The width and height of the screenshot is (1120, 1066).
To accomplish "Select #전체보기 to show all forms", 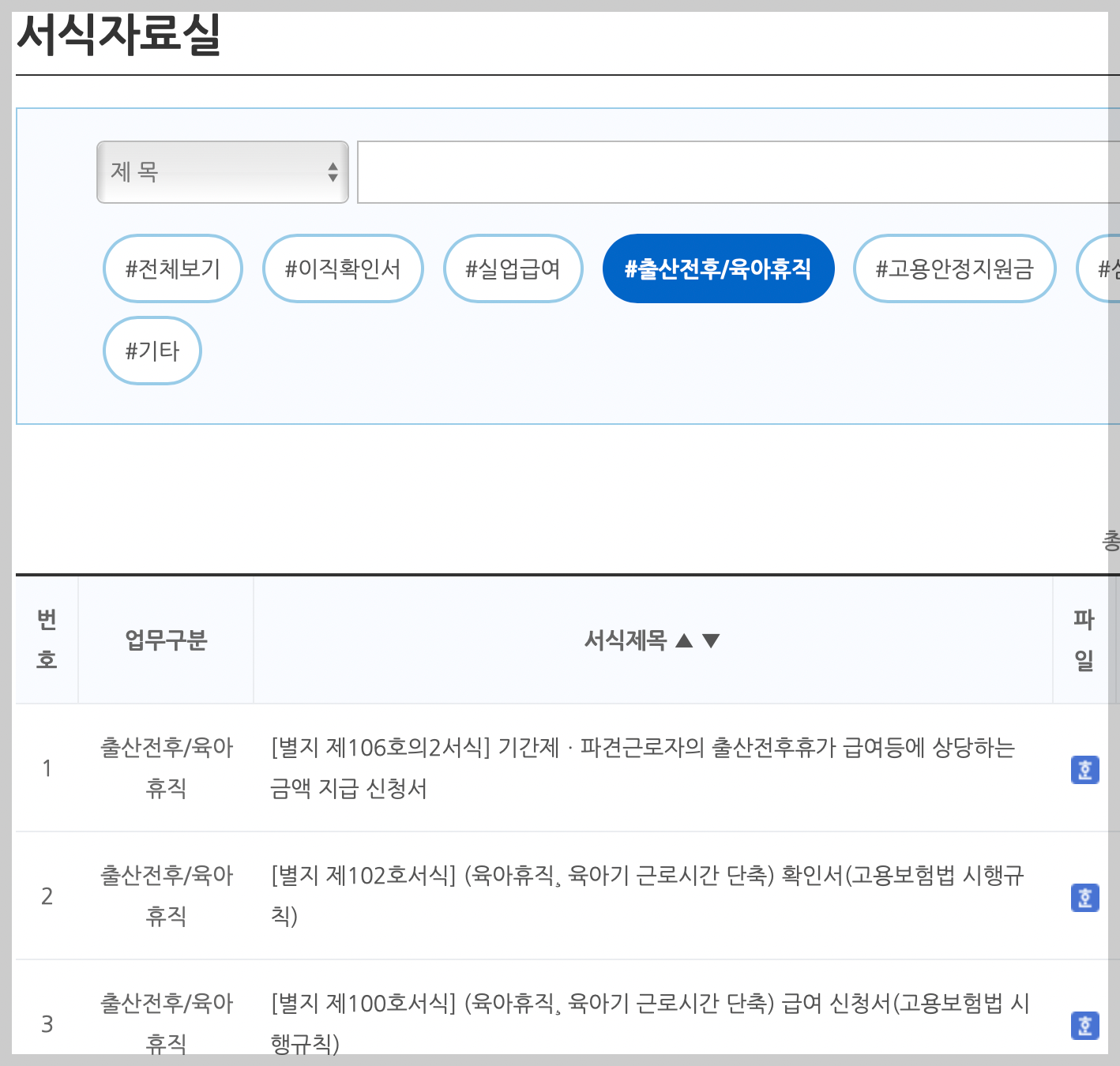I will (x=172, y=268).
